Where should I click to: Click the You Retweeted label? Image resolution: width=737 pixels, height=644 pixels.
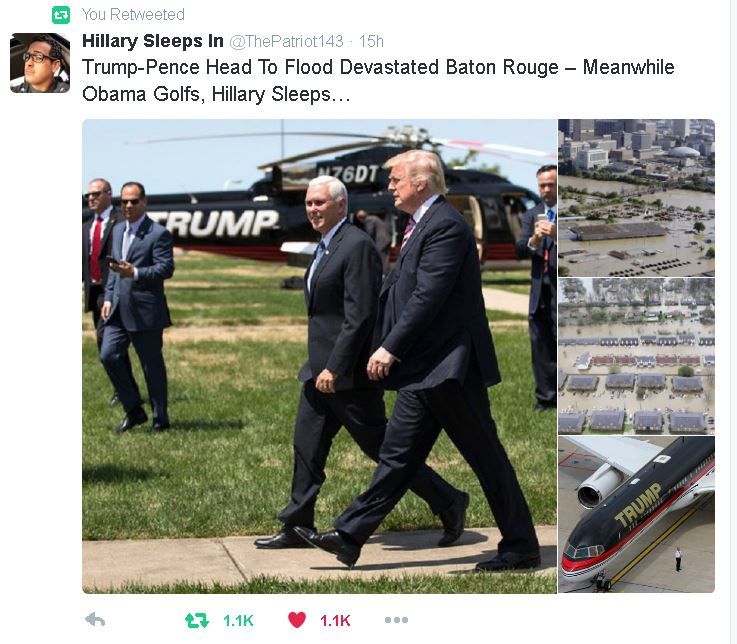[133, 15]
